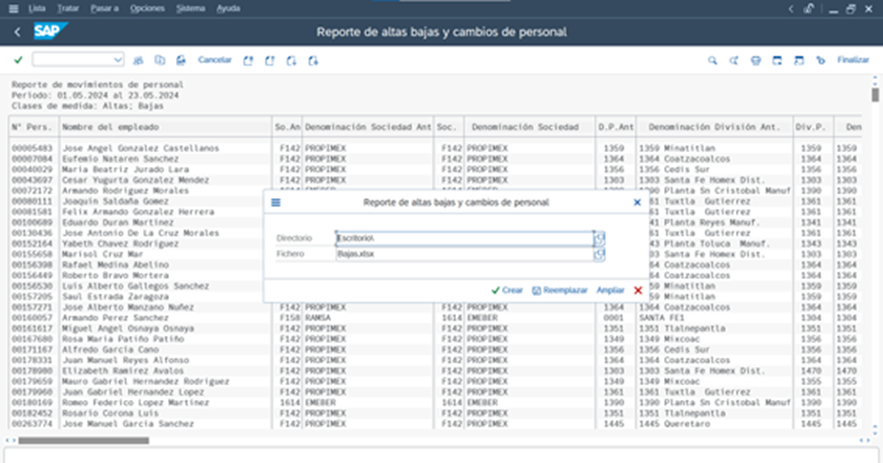Click Finalizar in the toolbar
883x463 pixels.
[853, 60]
